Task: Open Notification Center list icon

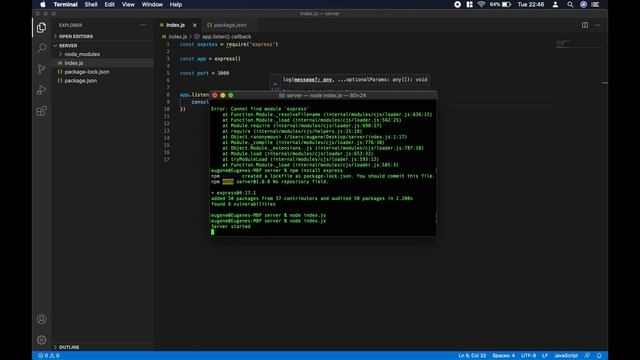Action: point(596,4)
